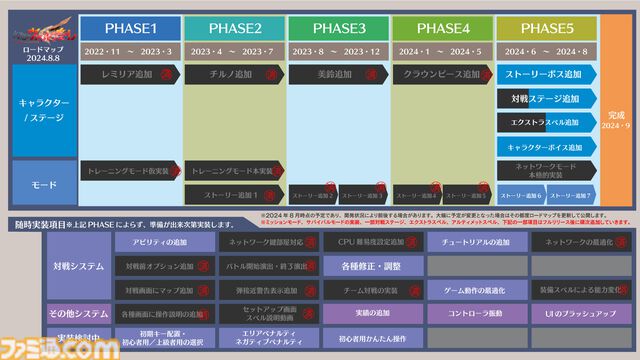Image resolution: width=640 pixels, height=360 pixels.
Task: Click the クラウンピース追加 item
Action: coord(443,74)
